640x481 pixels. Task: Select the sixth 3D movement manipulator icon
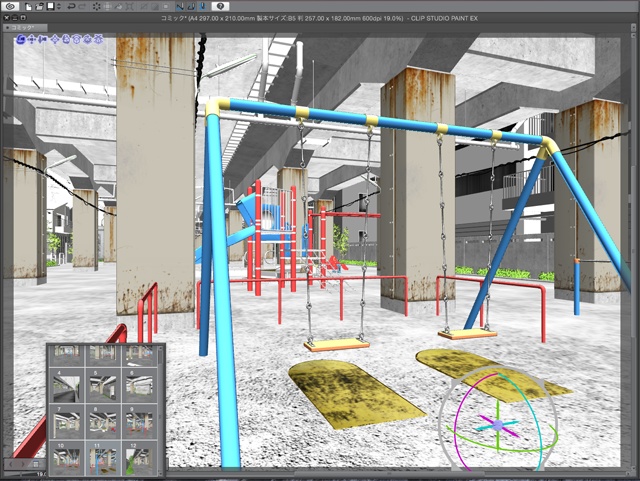(77, 39)
